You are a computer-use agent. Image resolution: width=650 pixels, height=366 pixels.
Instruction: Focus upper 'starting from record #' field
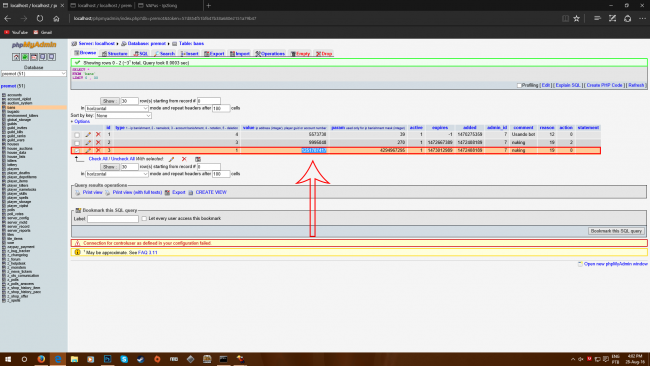[209, 101]
